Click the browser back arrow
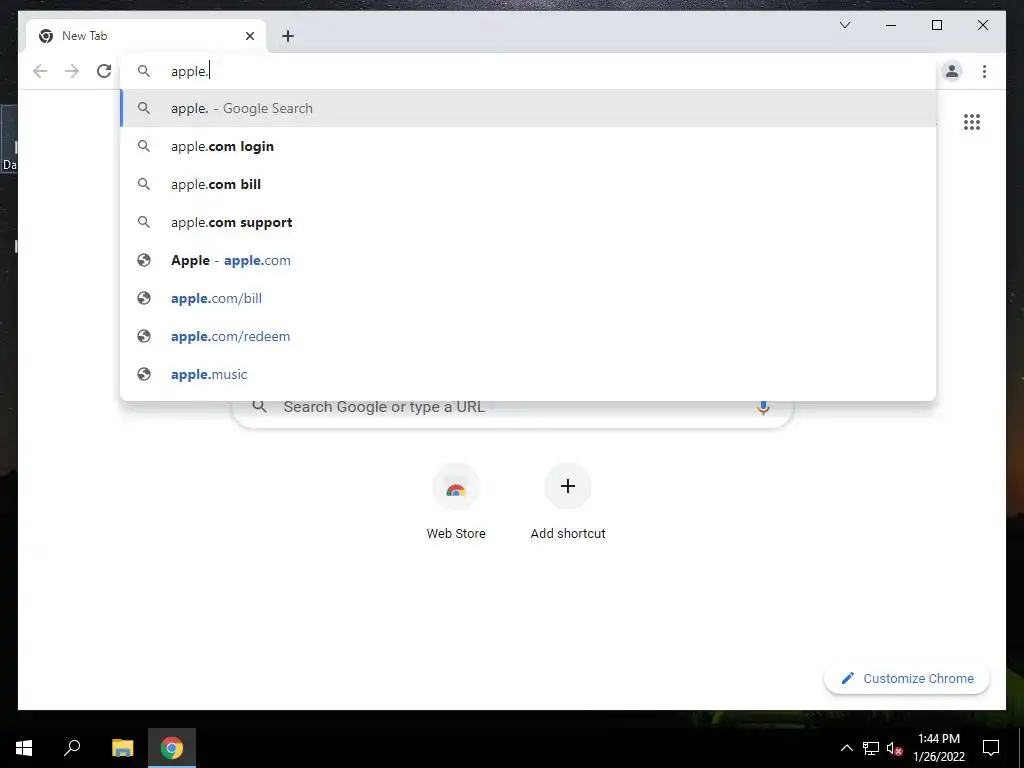This screenshot has height=768, width=1024. click(x=40, y=71)
